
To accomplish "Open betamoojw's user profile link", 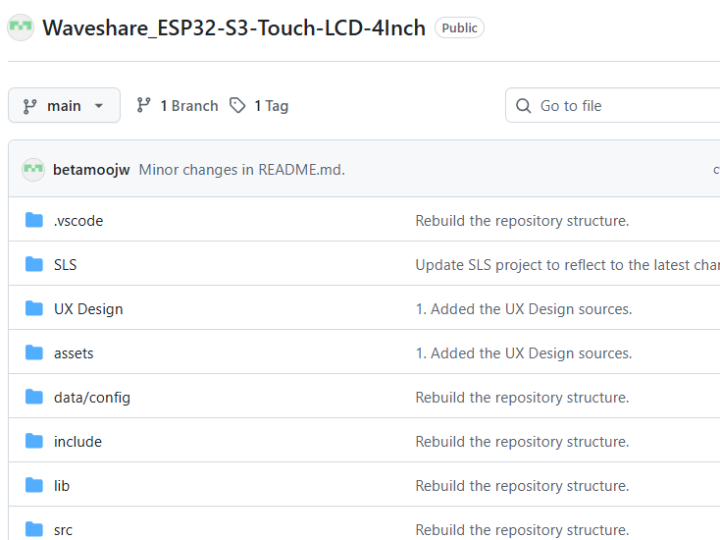I will pos(92,170).
